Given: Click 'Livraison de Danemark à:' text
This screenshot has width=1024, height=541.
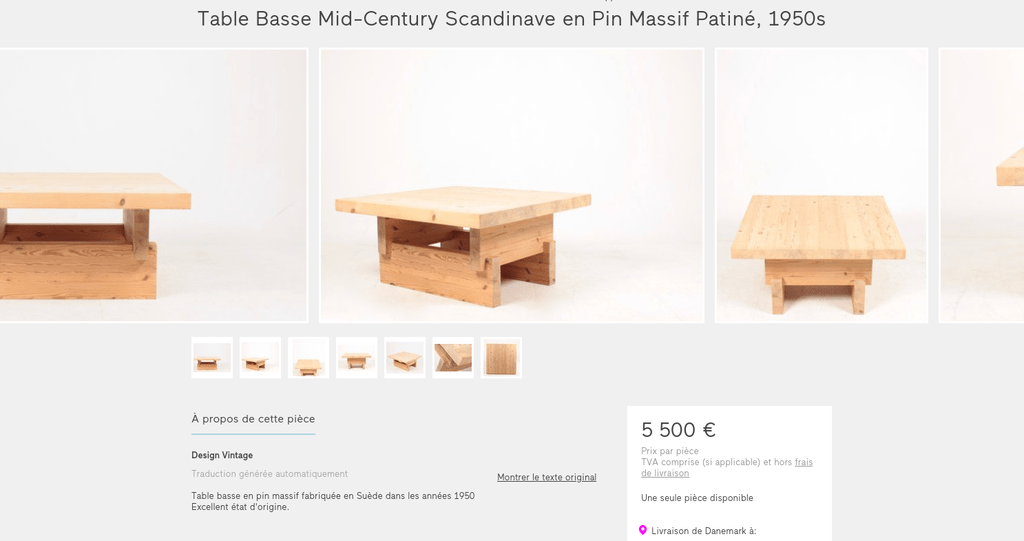Looking at the screenshot, I should click(704, 531).
